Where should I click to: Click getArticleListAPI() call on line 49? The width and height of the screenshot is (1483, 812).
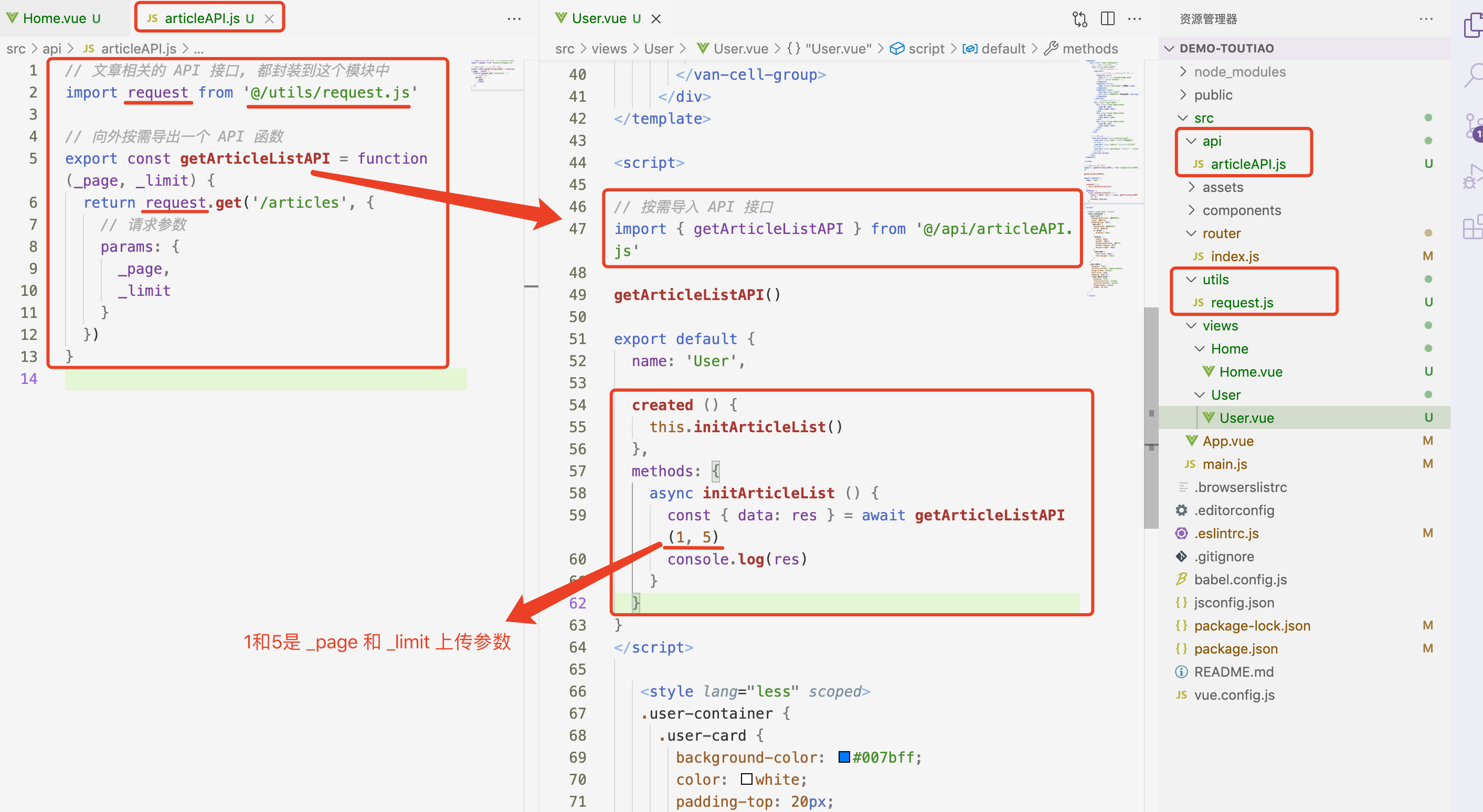[x=696, y=295]
